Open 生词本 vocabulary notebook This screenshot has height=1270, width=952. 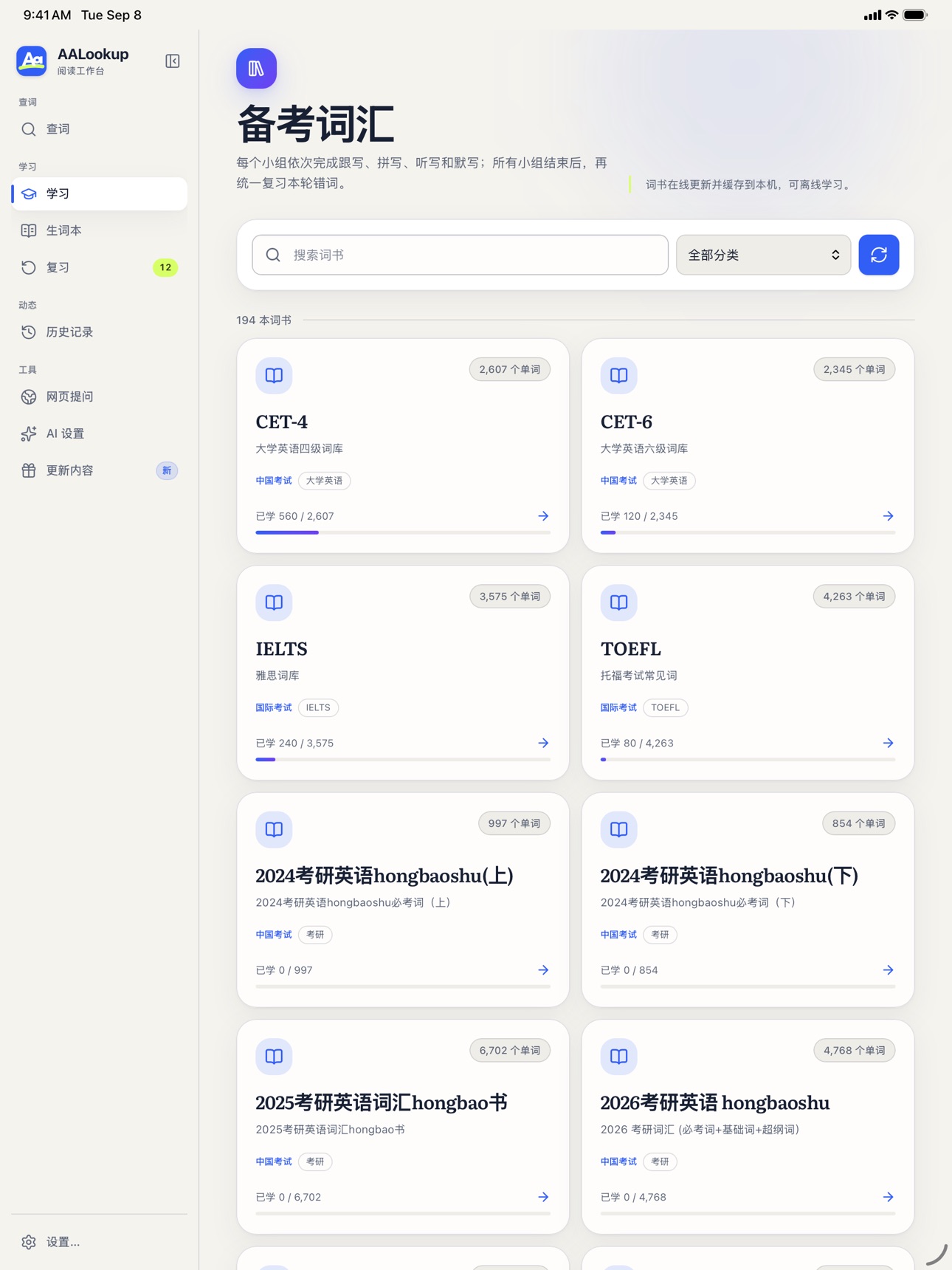click(100, 230)
